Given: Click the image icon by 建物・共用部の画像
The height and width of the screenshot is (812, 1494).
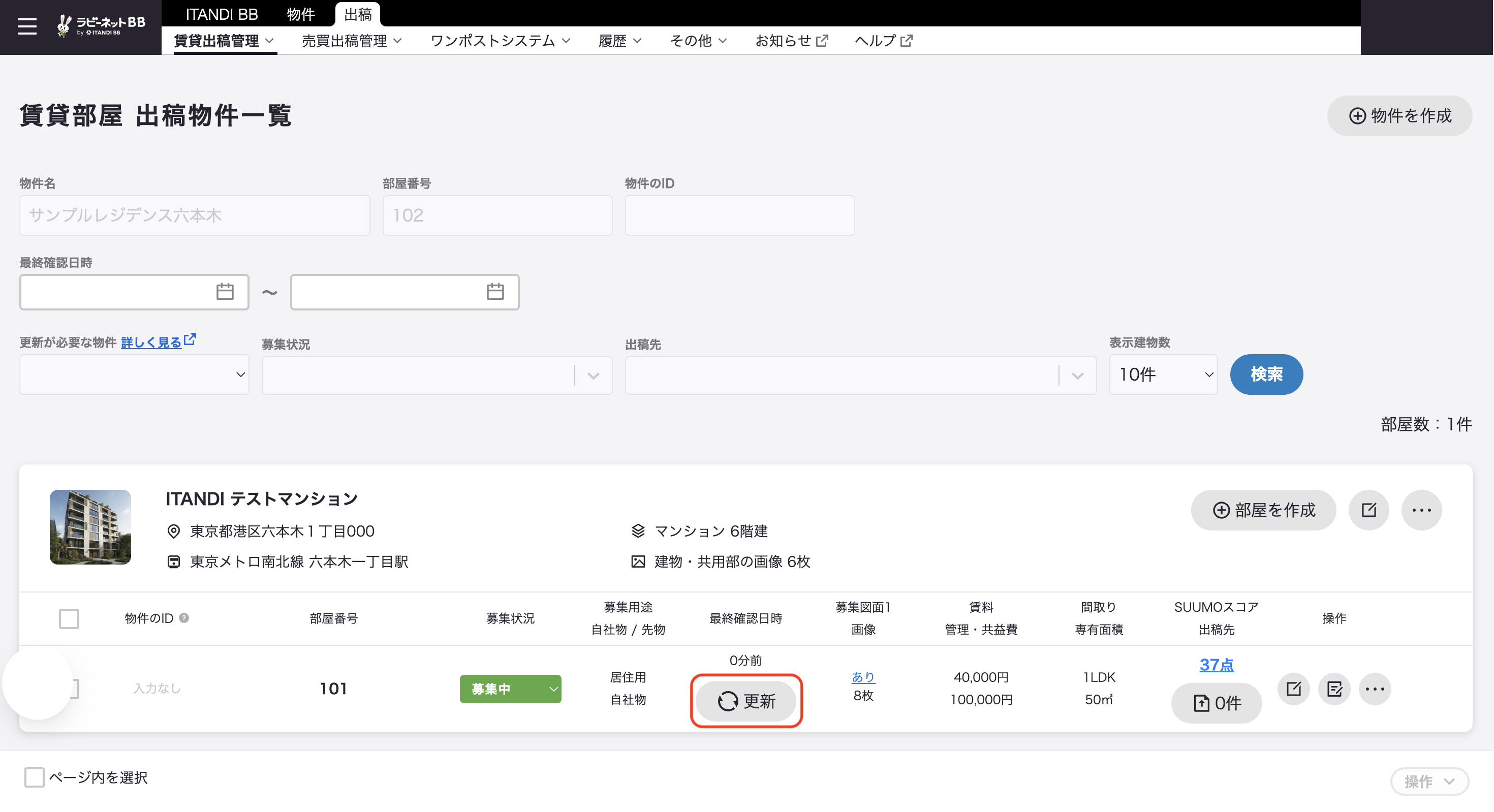Looking at the screenshot, I should (x=637, y=561).
